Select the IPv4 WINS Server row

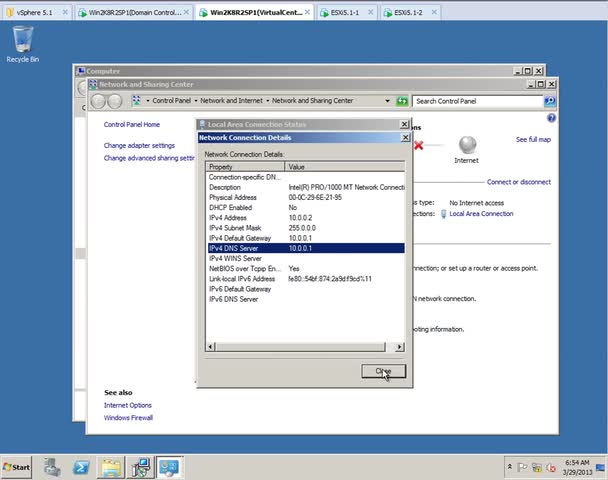pos(306,258)
